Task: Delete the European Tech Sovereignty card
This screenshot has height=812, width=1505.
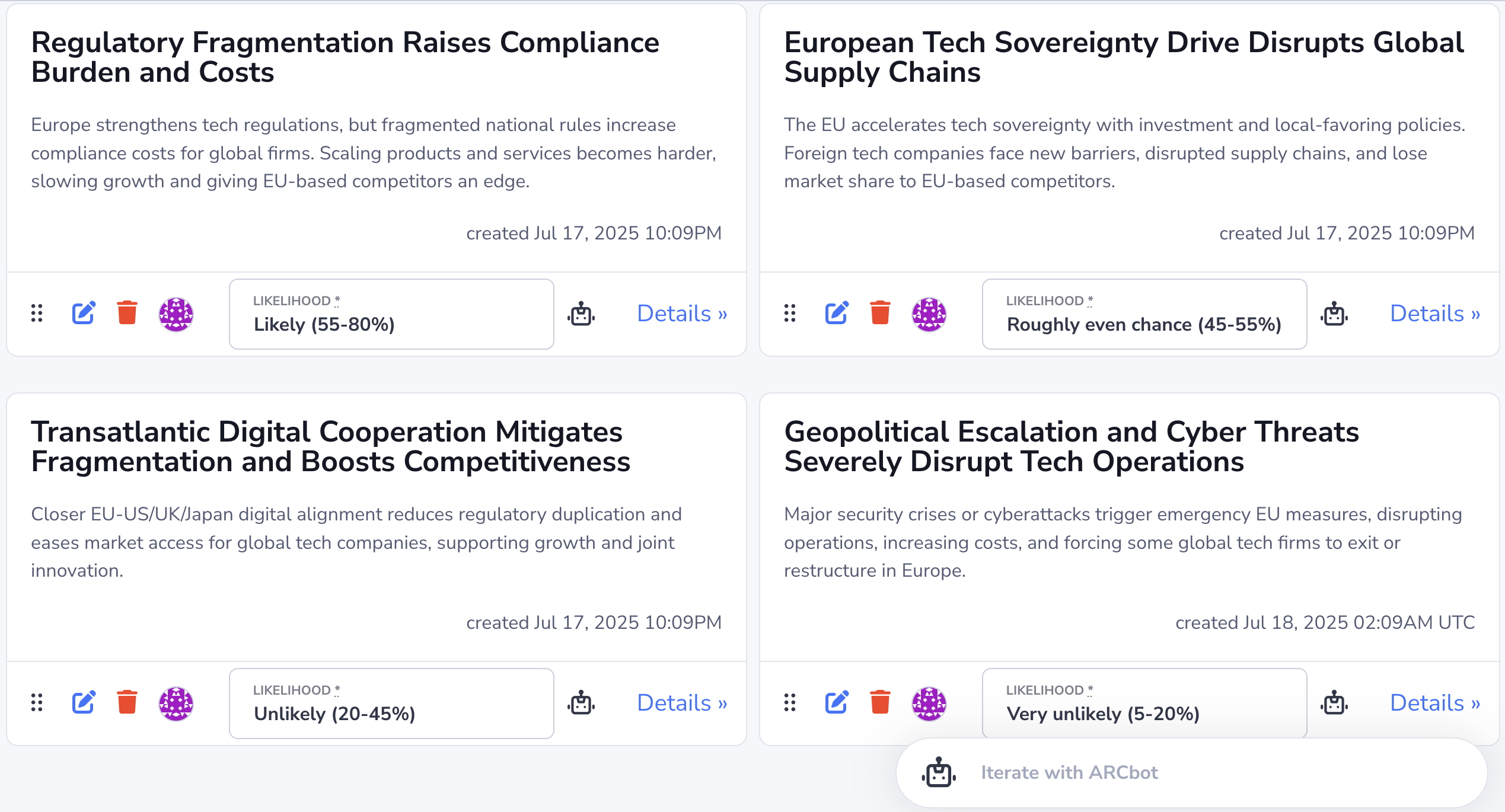Action: pos(880,313)
